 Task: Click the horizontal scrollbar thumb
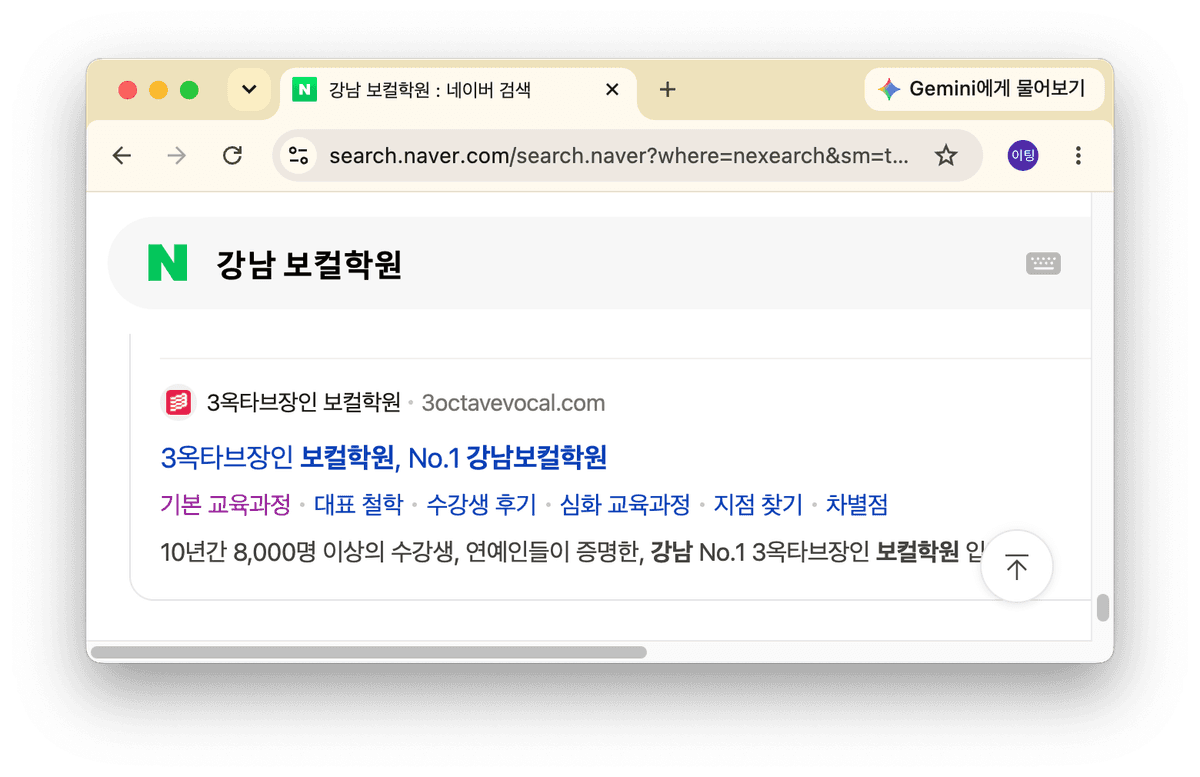(369, 652)
